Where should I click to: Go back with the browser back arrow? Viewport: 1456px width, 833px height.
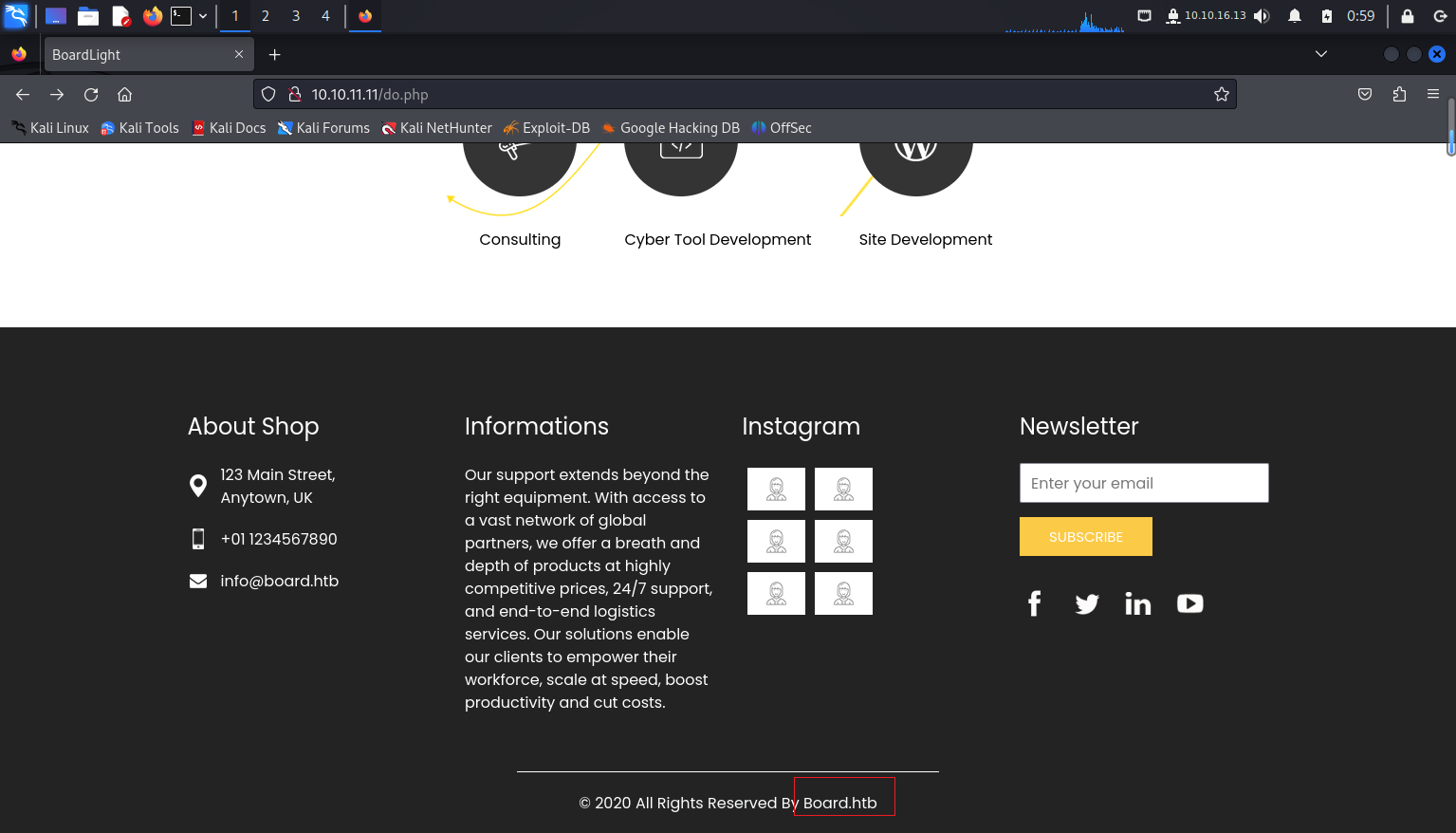point(23,94)
